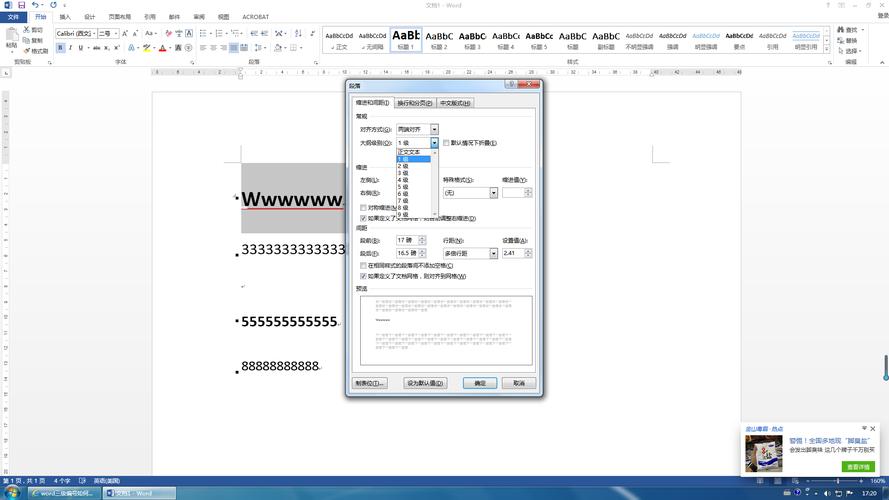Click the Cut (剪切) scissors icon
The height and width of the screenshot is (500, 889).
27,29
